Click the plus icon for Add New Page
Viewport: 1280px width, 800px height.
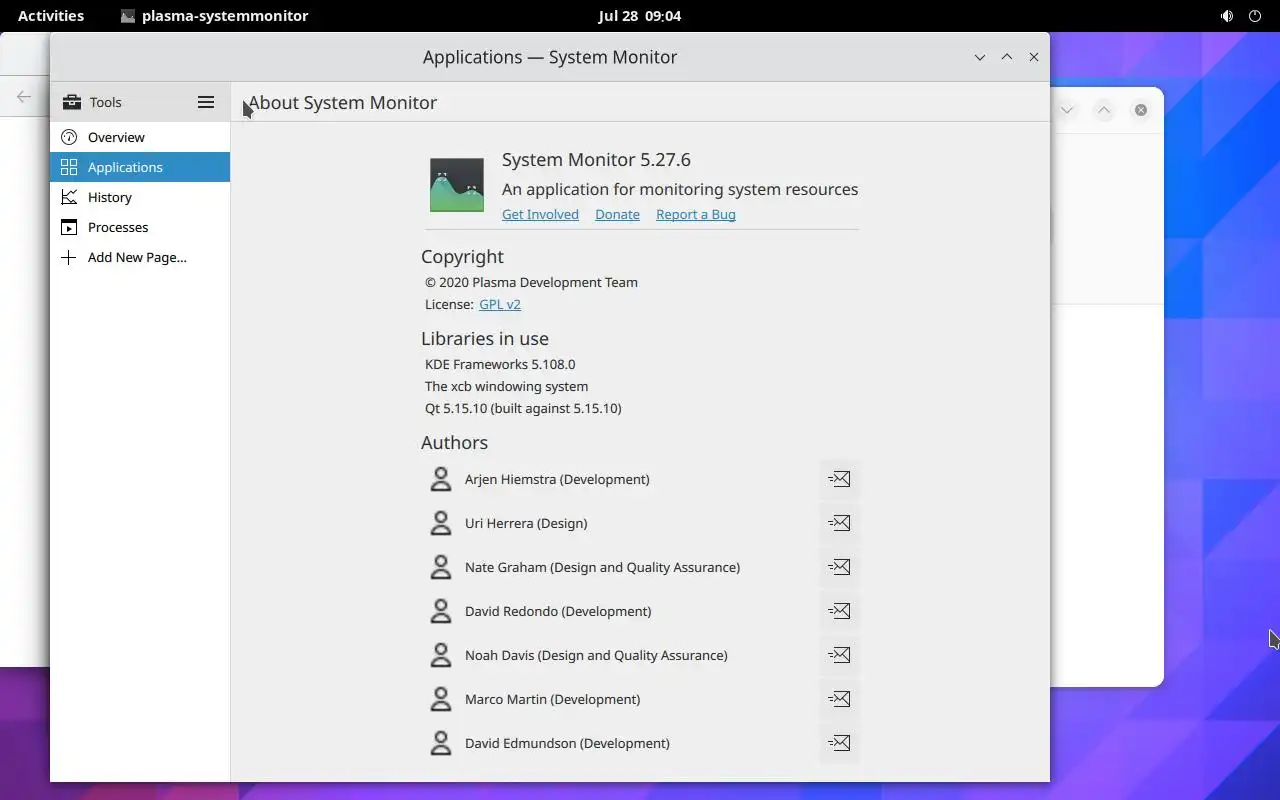click(69, 257)
